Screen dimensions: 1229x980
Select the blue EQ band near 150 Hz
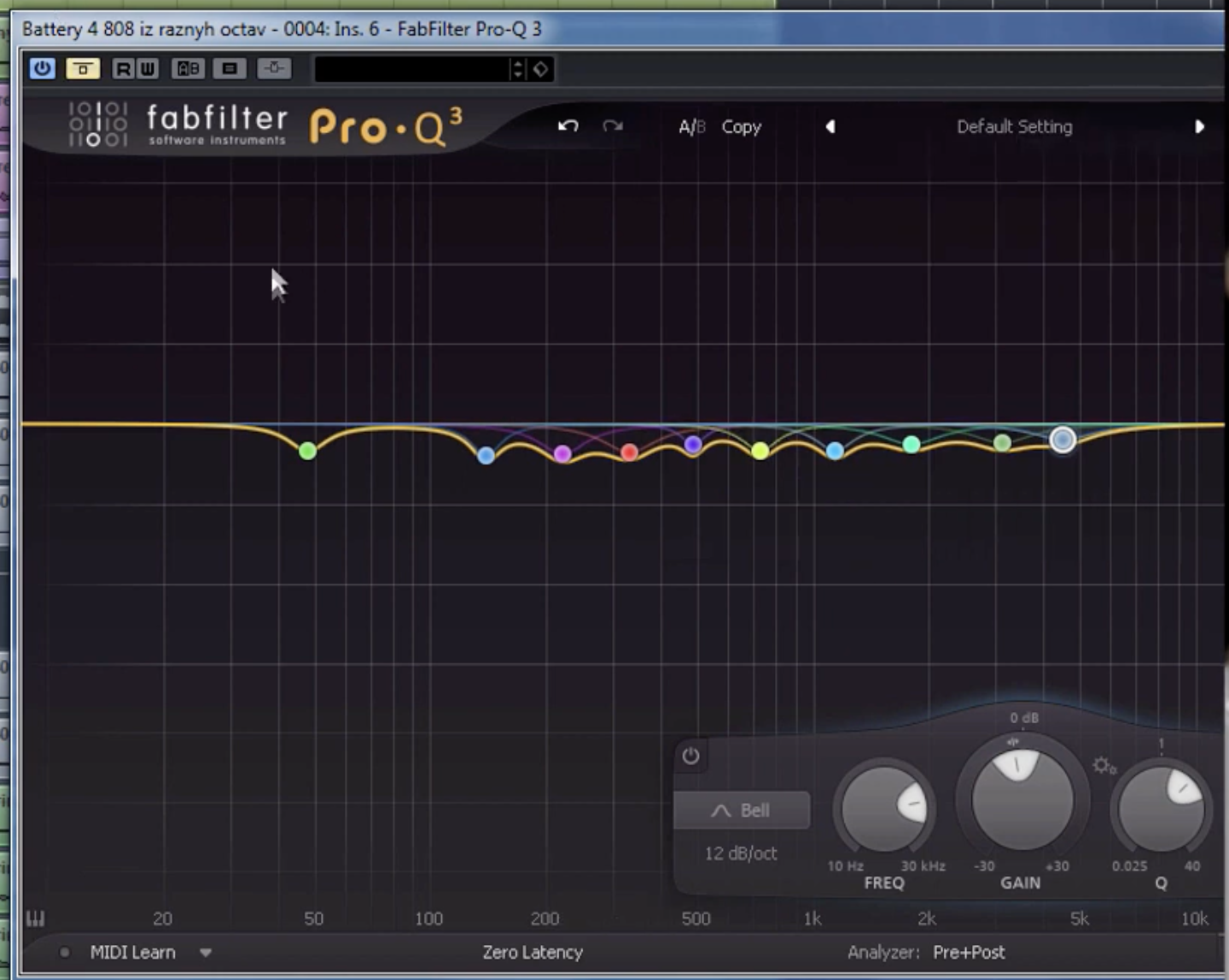(486, 456)
